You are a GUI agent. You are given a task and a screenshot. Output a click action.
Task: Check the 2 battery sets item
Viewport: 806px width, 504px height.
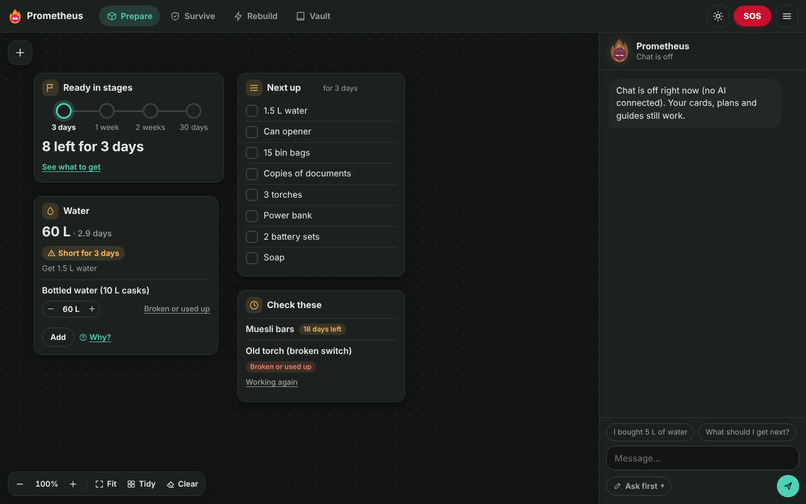click(252, 237)
